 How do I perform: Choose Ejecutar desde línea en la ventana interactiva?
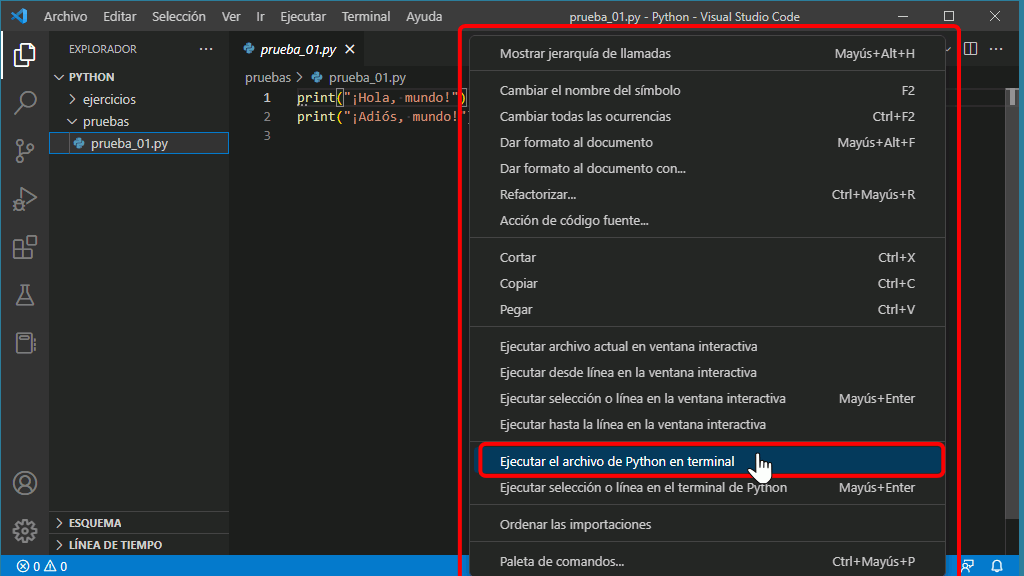pyautogui.click(x=707, y=372)
